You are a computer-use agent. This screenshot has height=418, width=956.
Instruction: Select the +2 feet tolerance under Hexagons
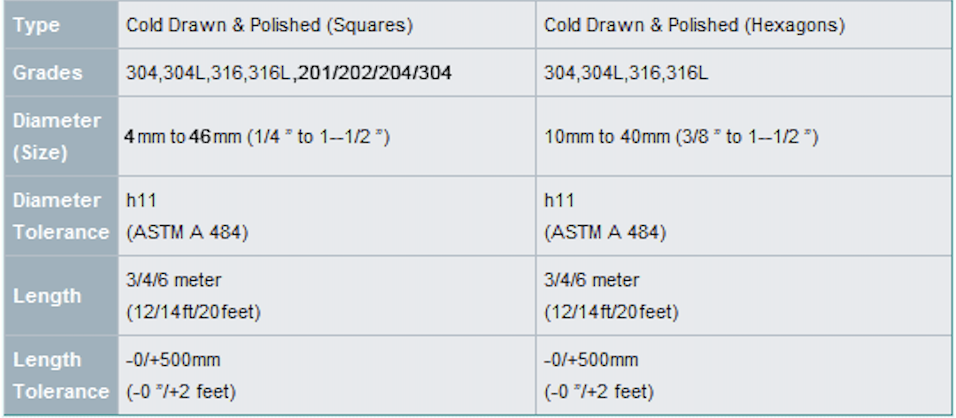tap(622, 391)
